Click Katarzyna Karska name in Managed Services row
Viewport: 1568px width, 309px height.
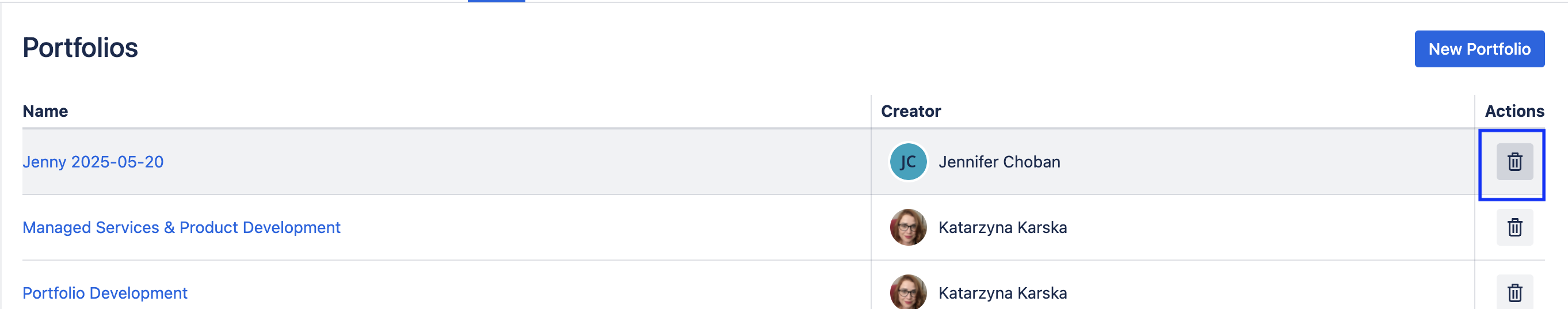pyautogui.click(x=1002, y=227)
